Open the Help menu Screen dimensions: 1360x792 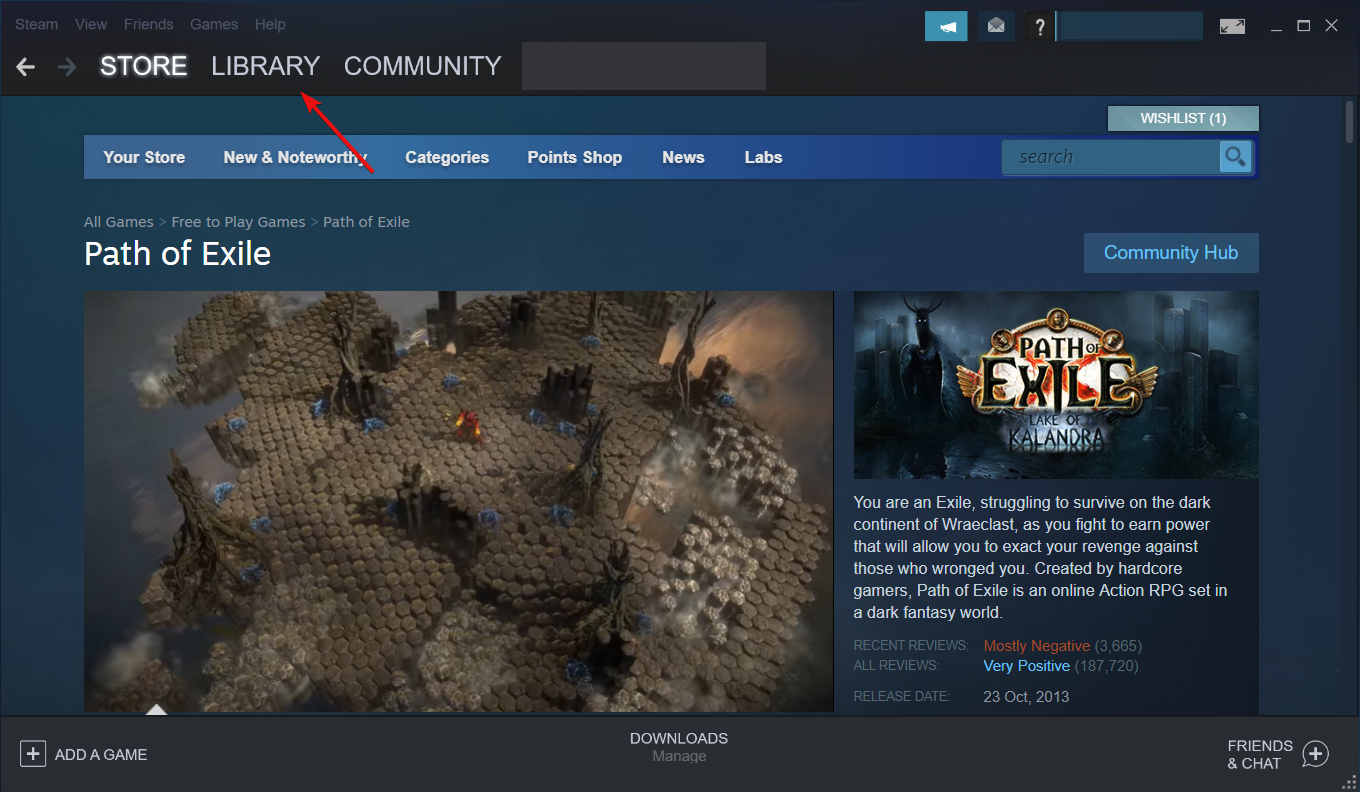270,24
